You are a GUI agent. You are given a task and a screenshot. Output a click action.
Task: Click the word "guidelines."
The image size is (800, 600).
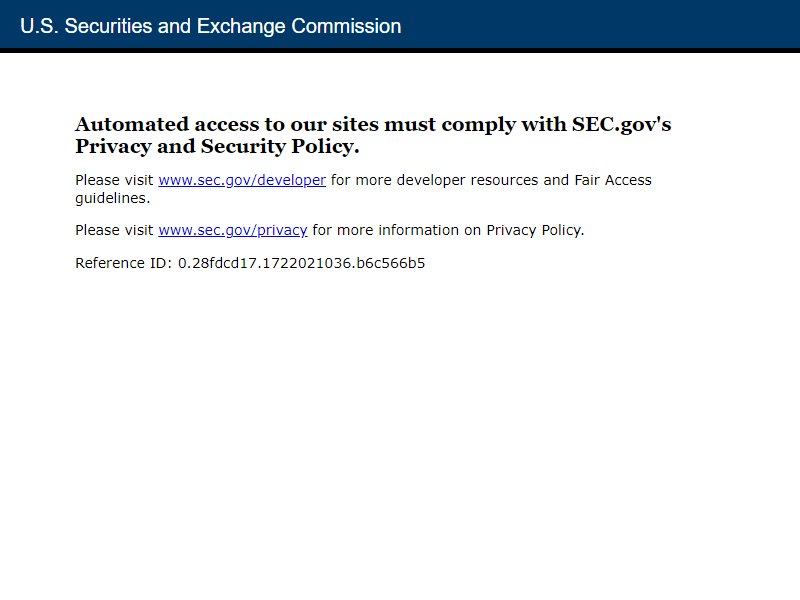click(x=113, y=198)
